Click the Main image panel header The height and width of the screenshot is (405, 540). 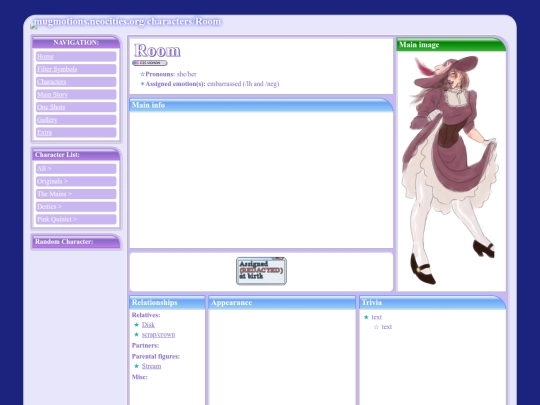451,45
